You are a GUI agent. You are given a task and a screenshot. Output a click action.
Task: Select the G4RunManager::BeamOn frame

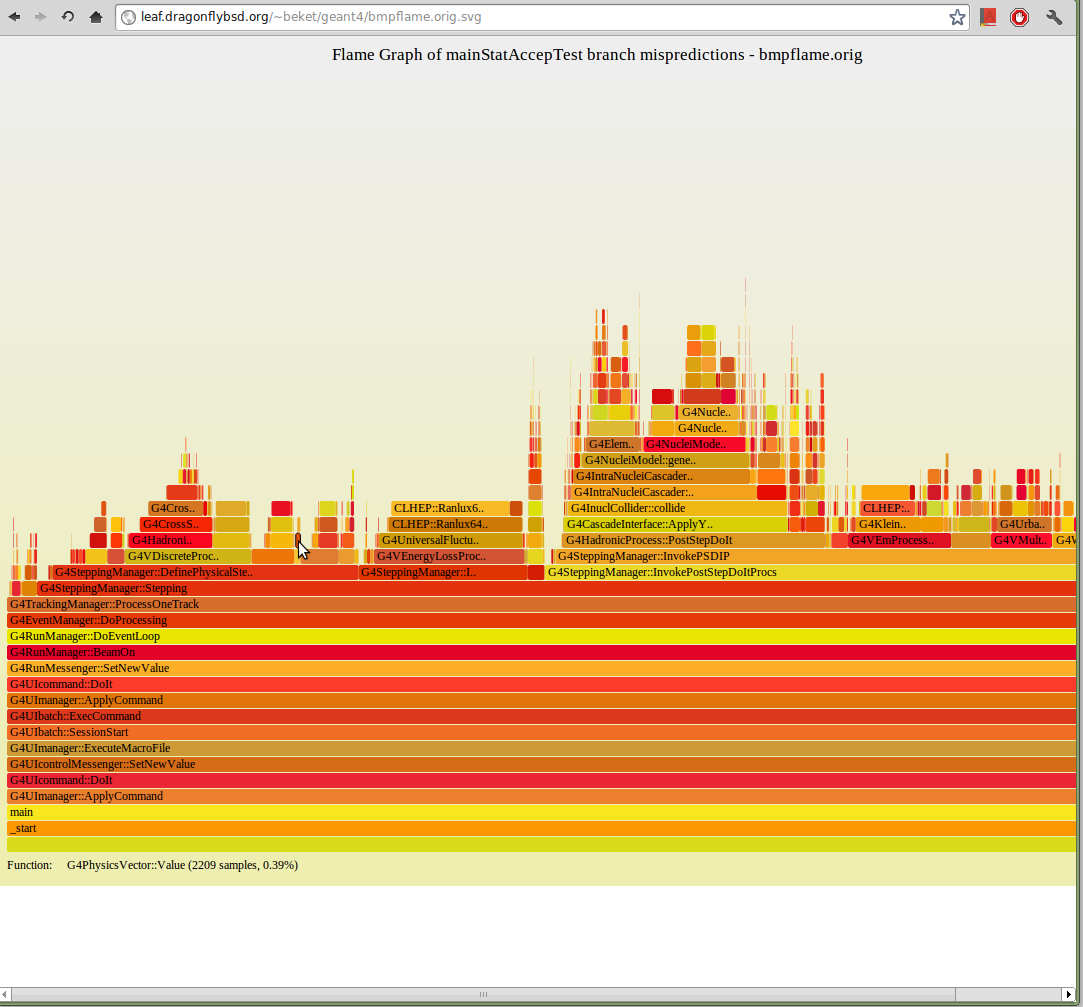pos(540,652)
